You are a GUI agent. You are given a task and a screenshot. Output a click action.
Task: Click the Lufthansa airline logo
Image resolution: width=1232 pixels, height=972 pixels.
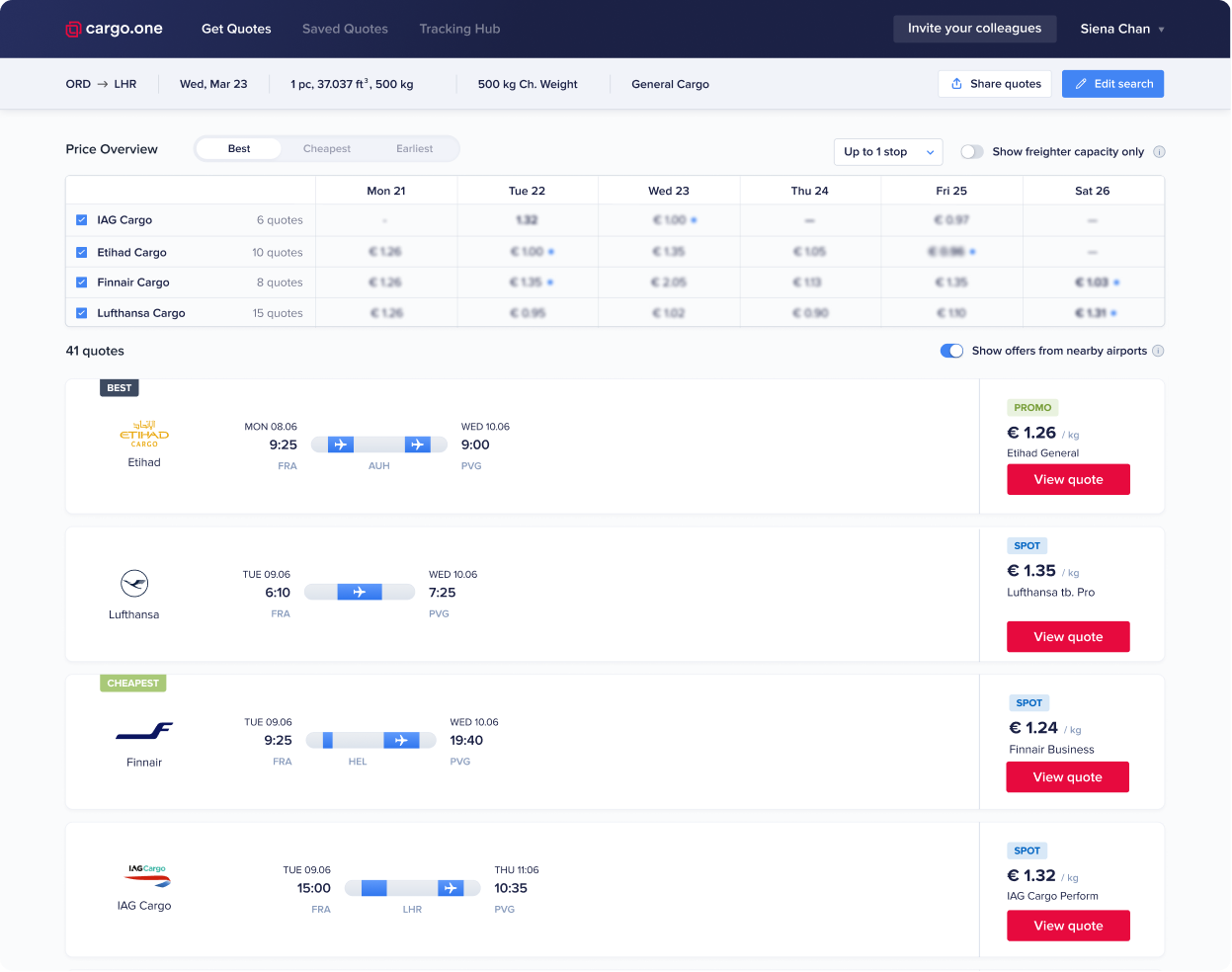[133, 583]
